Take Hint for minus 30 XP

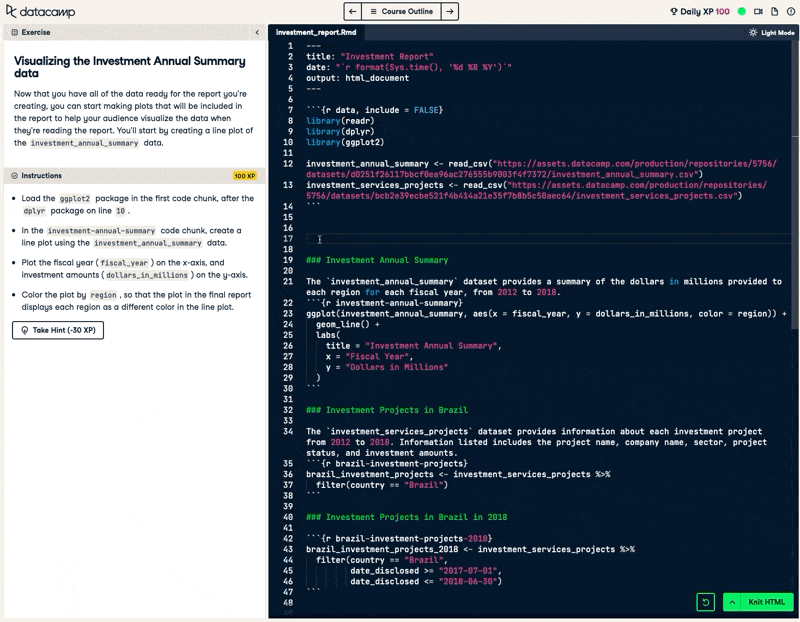click(x=58, y=330)
